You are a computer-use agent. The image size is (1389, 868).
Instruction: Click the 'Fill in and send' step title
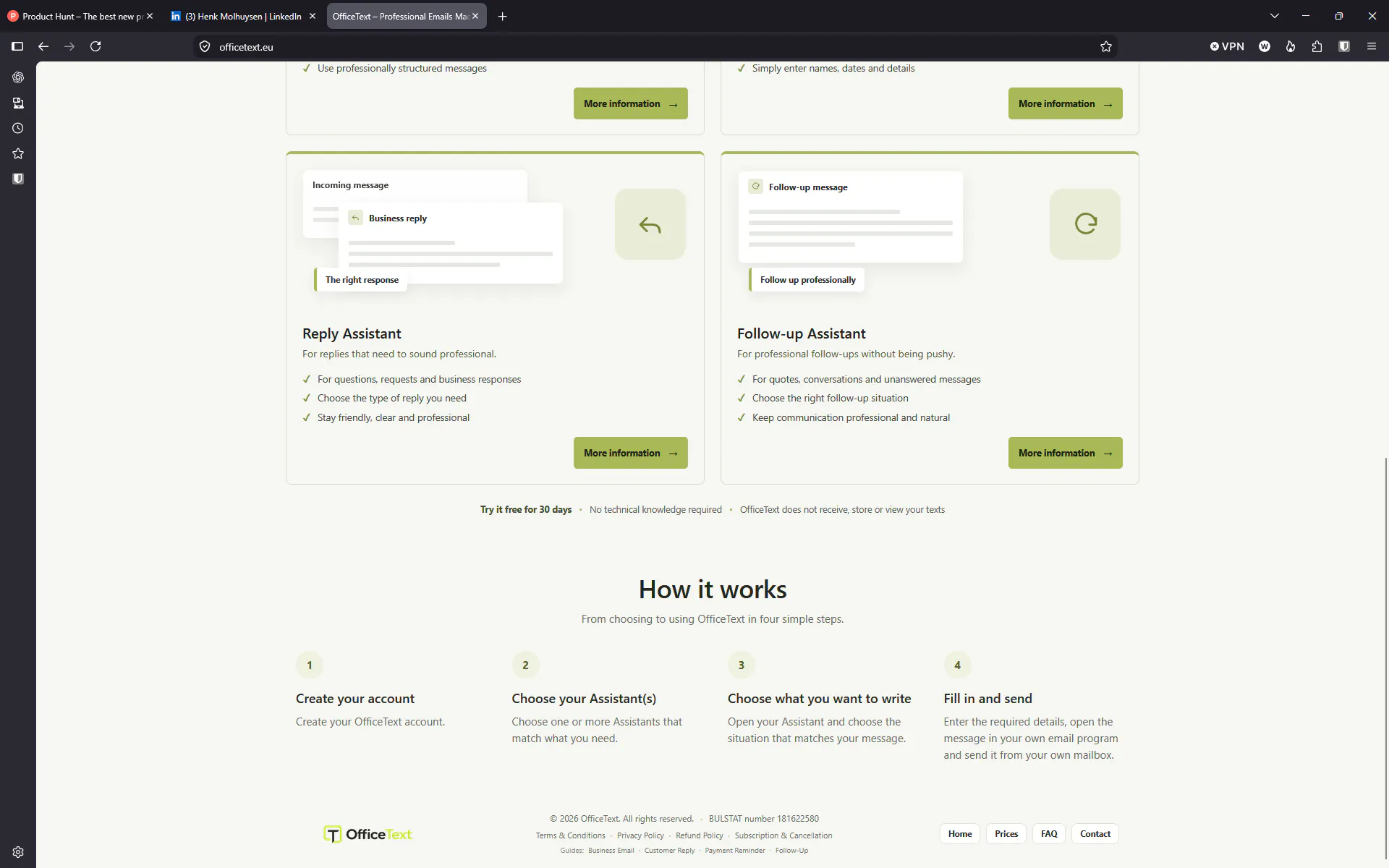987,699
